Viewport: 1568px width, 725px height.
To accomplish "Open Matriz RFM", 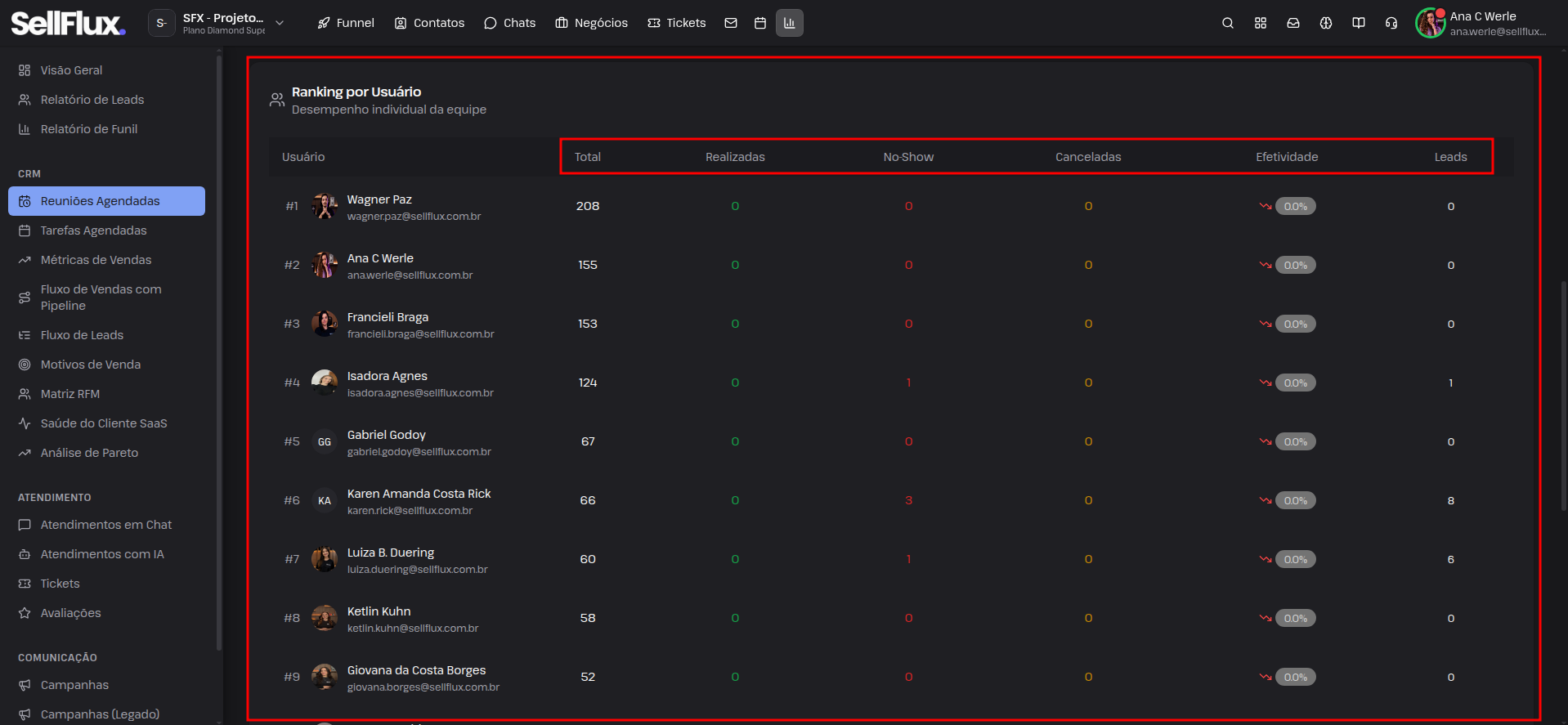I will [106, 394].
